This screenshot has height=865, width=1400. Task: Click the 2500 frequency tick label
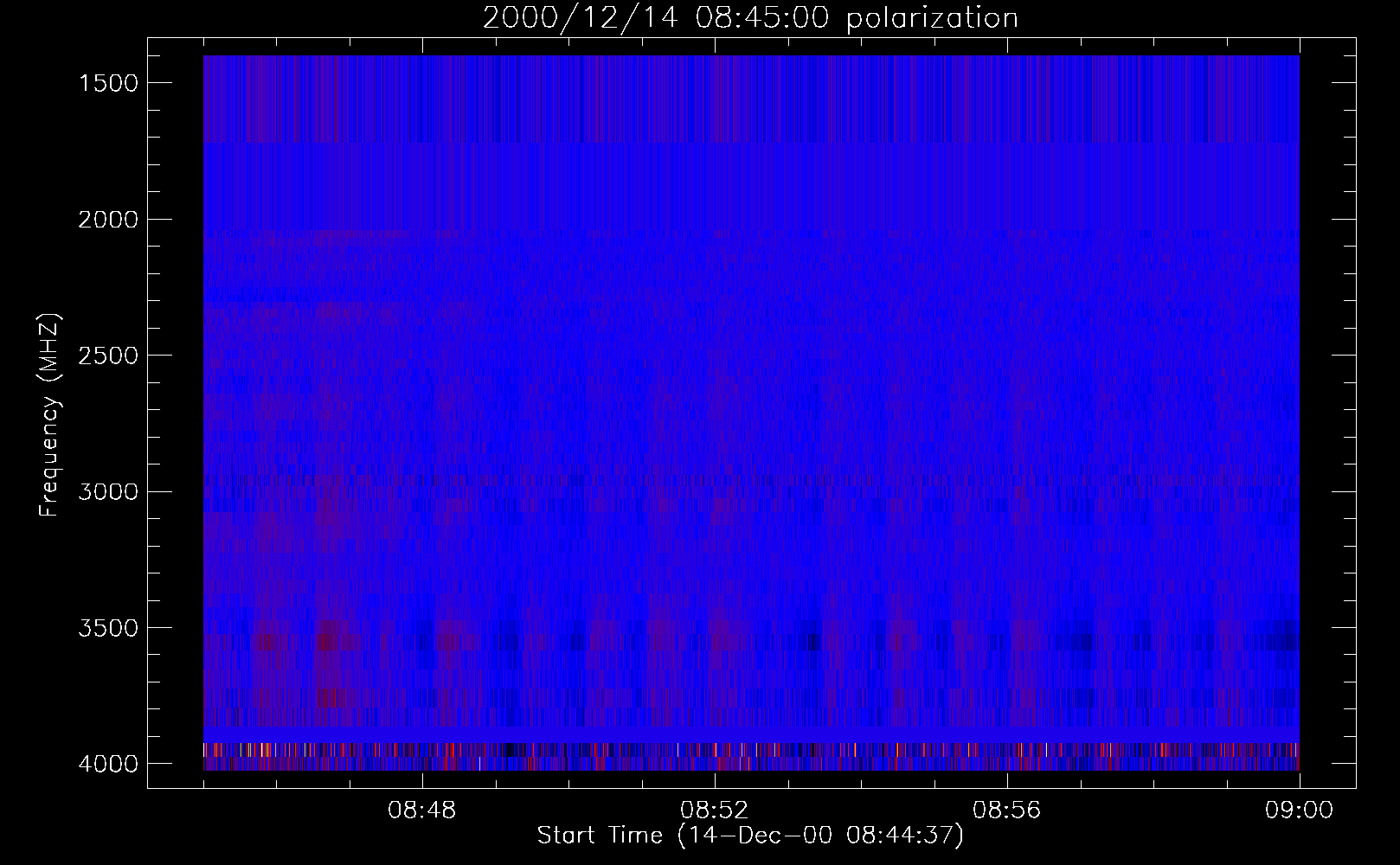point(108,356)
